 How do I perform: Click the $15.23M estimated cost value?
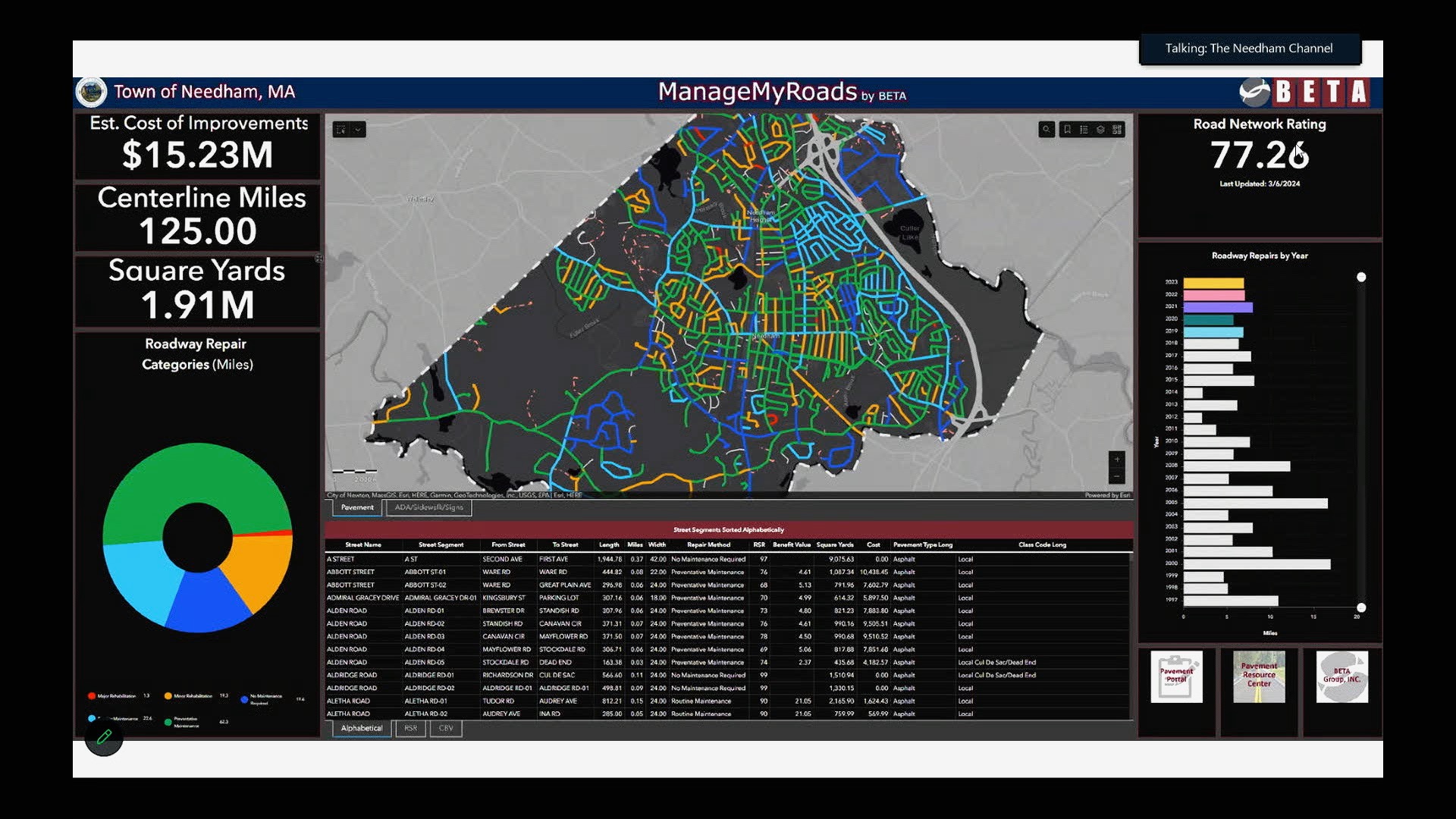(197, 155)
